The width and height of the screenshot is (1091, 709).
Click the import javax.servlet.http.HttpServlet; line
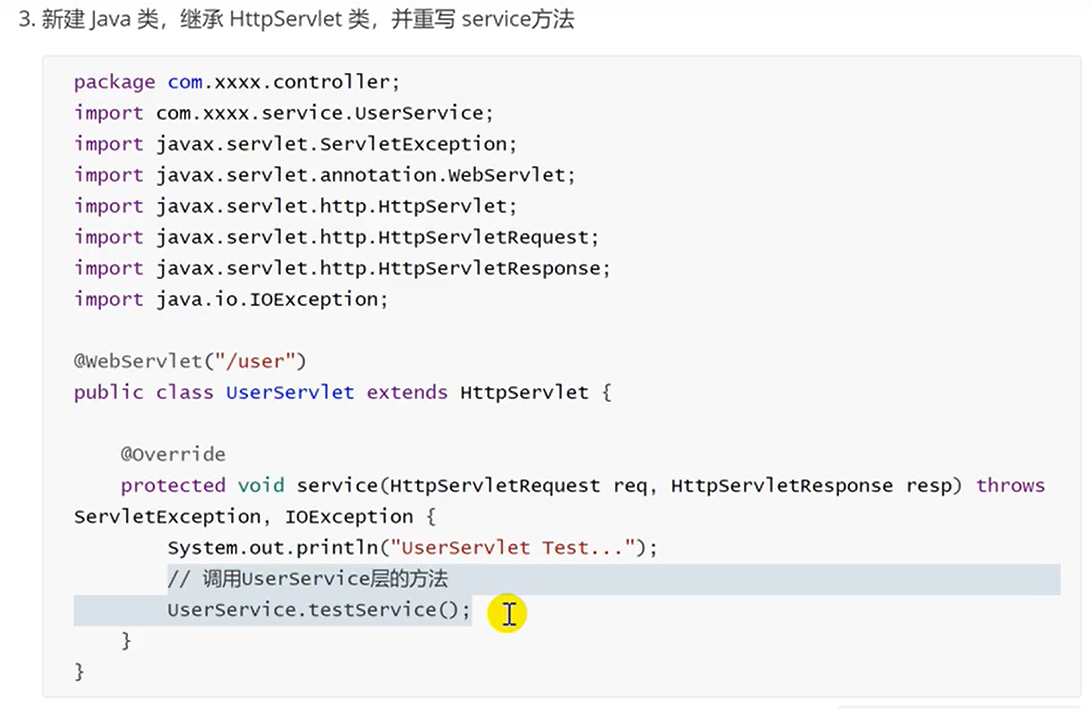click(295, 206)
